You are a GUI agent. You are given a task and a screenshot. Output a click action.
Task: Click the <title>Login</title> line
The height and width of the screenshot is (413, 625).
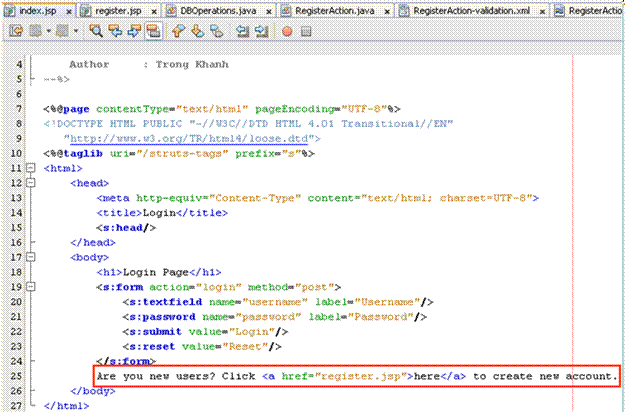(x=162, y=213)
